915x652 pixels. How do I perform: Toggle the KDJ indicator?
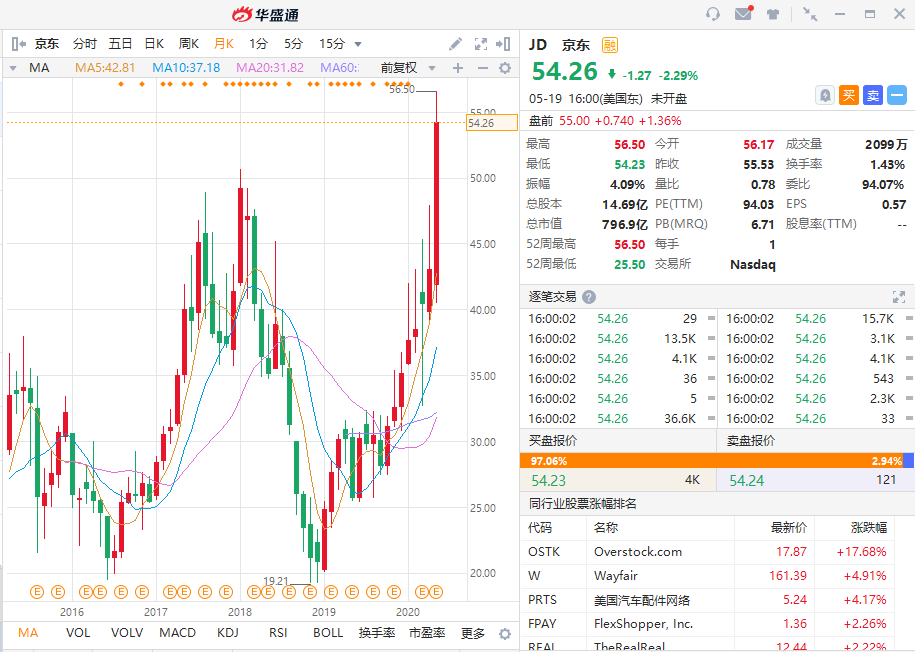(x=228, y=633)
